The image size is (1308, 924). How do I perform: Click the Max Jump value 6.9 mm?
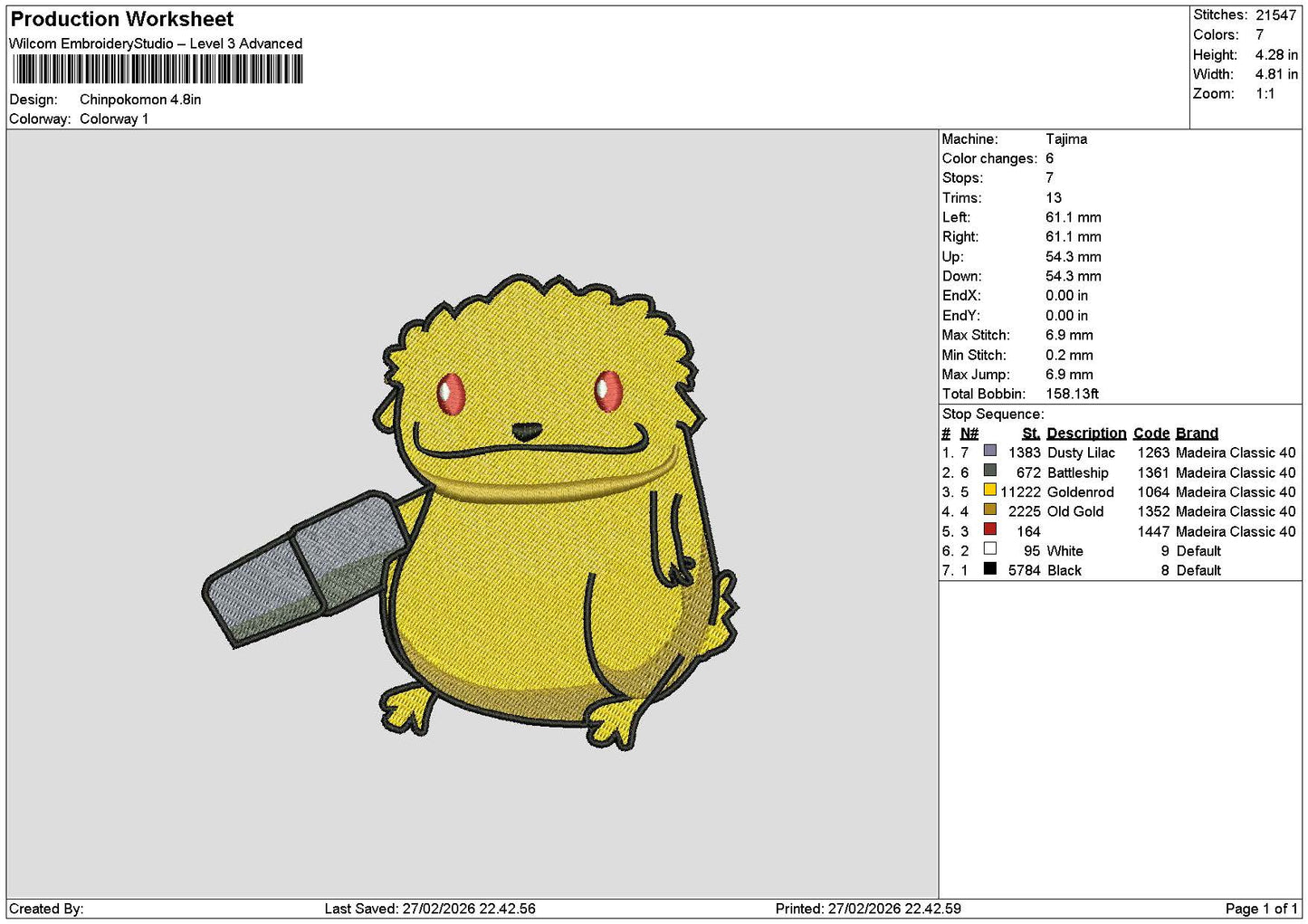pos(1069,374)
